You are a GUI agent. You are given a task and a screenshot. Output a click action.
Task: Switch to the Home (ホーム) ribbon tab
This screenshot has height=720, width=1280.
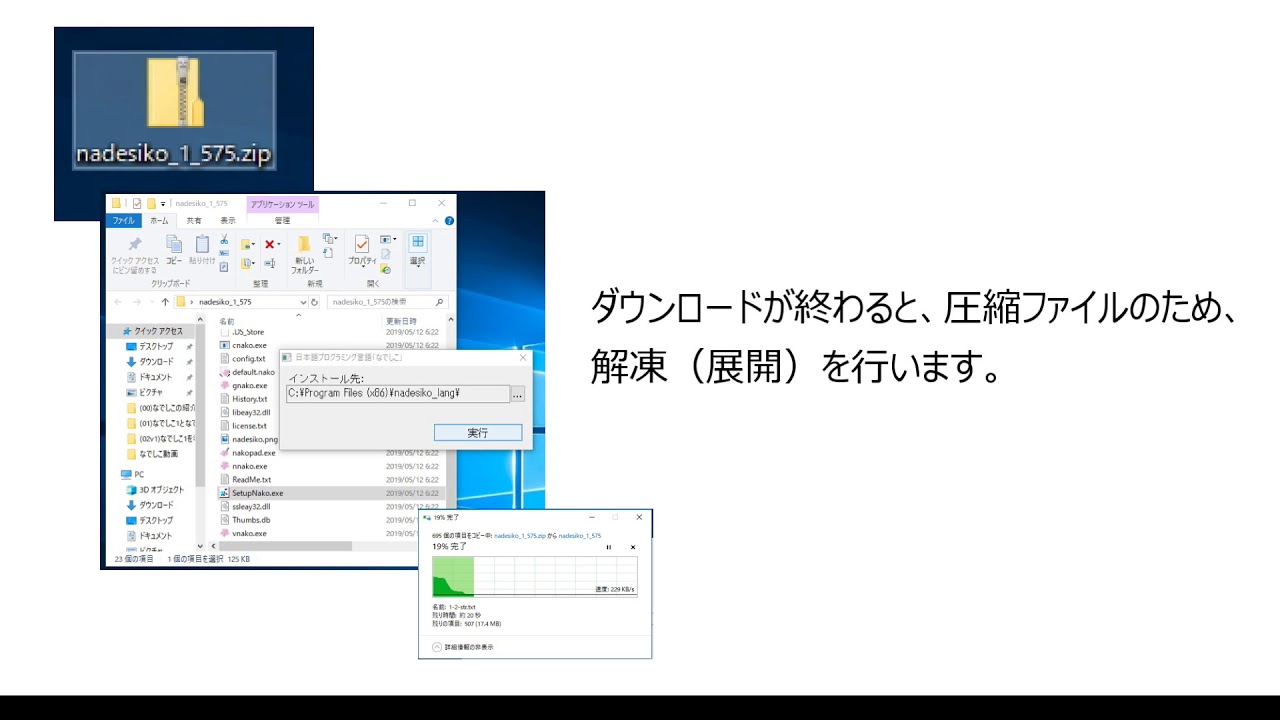[x=158, y=220]
